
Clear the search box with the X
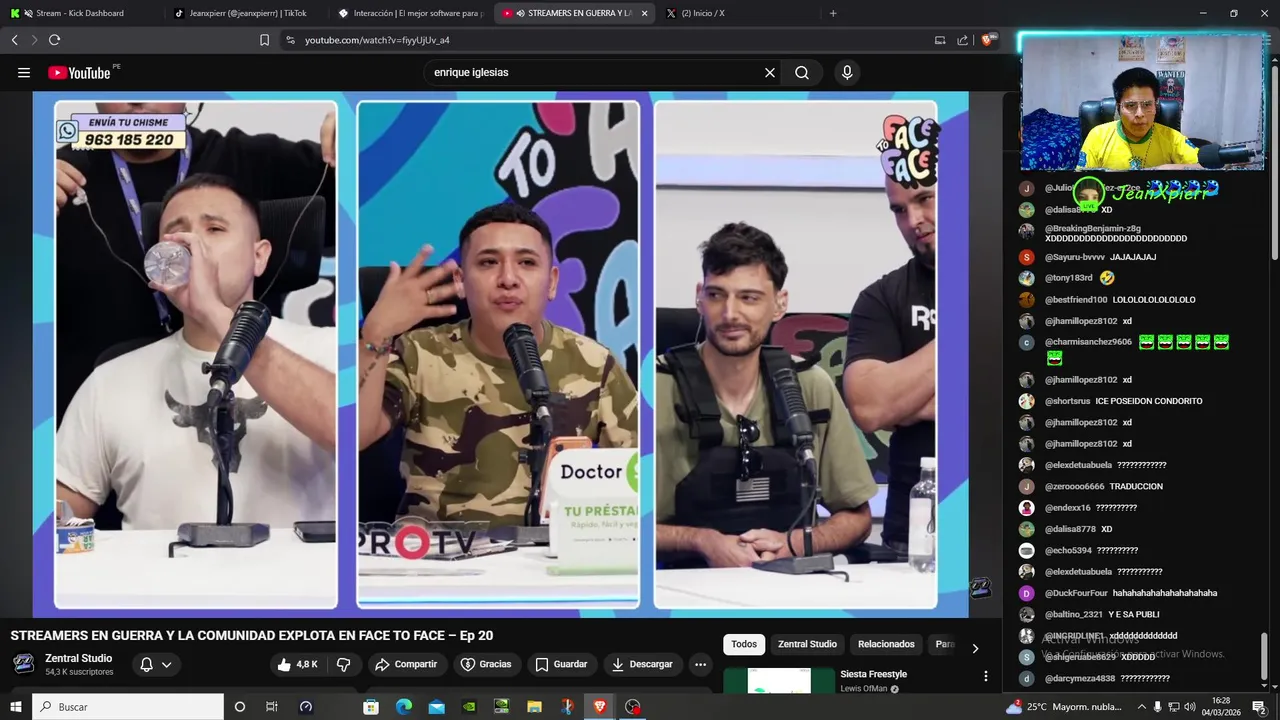pyautogui.click(x=770, y=73)
